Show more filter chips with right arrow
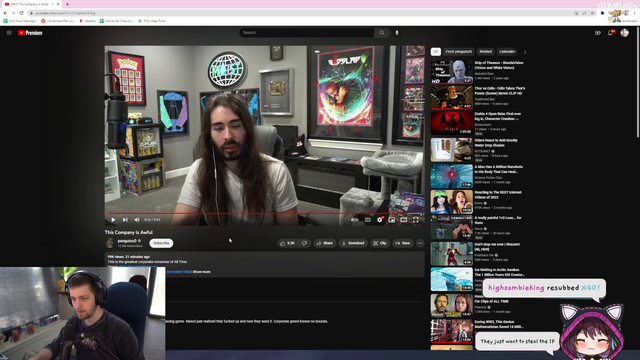640x360 pixels. (525, 52)
